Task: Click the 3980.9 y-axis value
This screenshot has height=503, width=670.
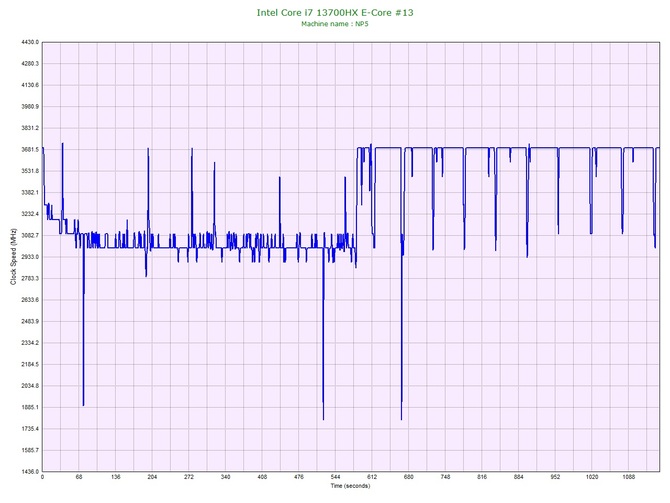Action: [x=30, y=106]
